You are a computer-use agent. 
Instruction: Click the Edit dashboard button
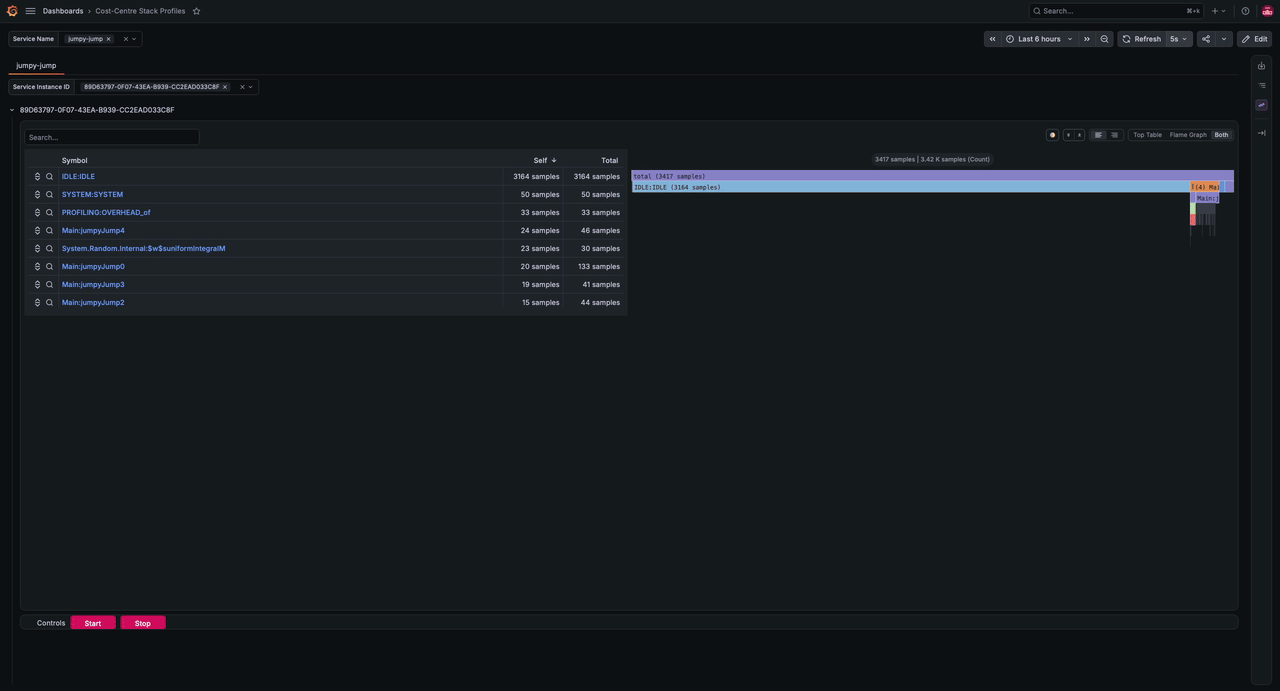click(x=1255, y=39)
